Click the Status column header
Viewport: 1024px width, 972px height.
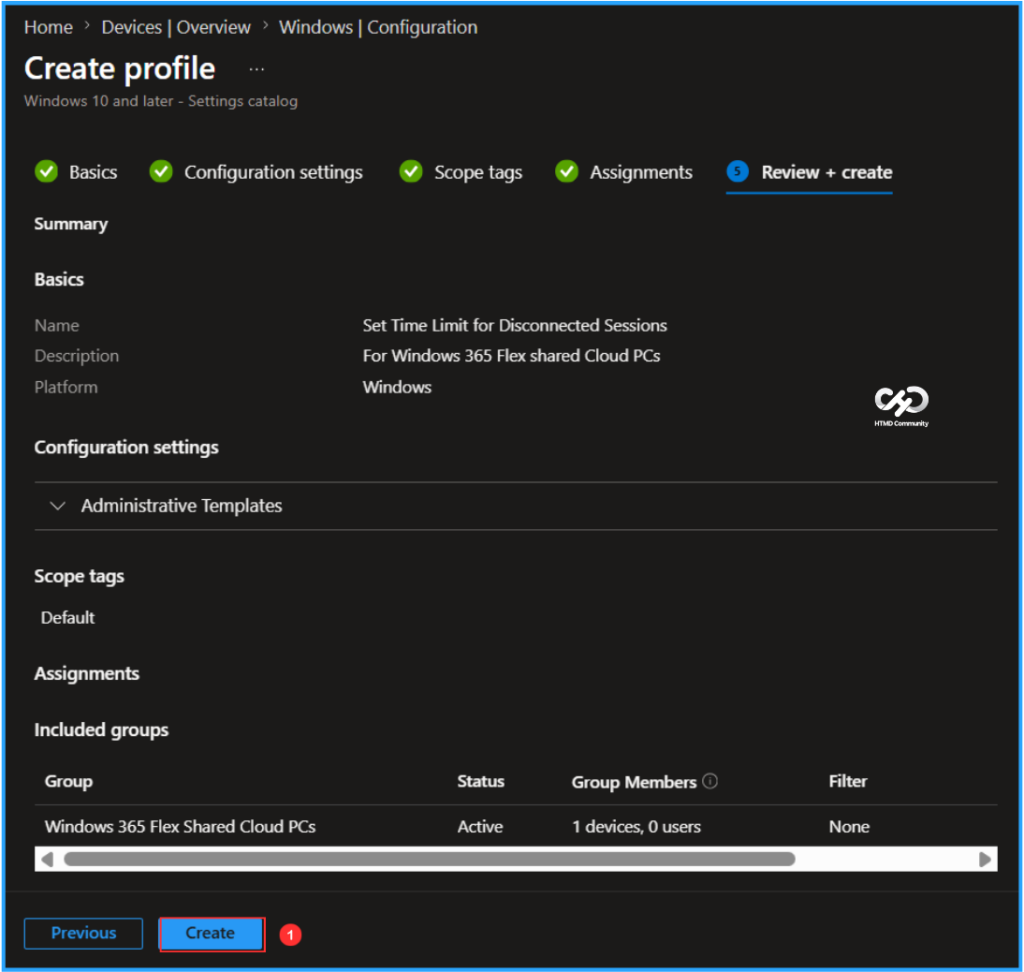[481, 782]
